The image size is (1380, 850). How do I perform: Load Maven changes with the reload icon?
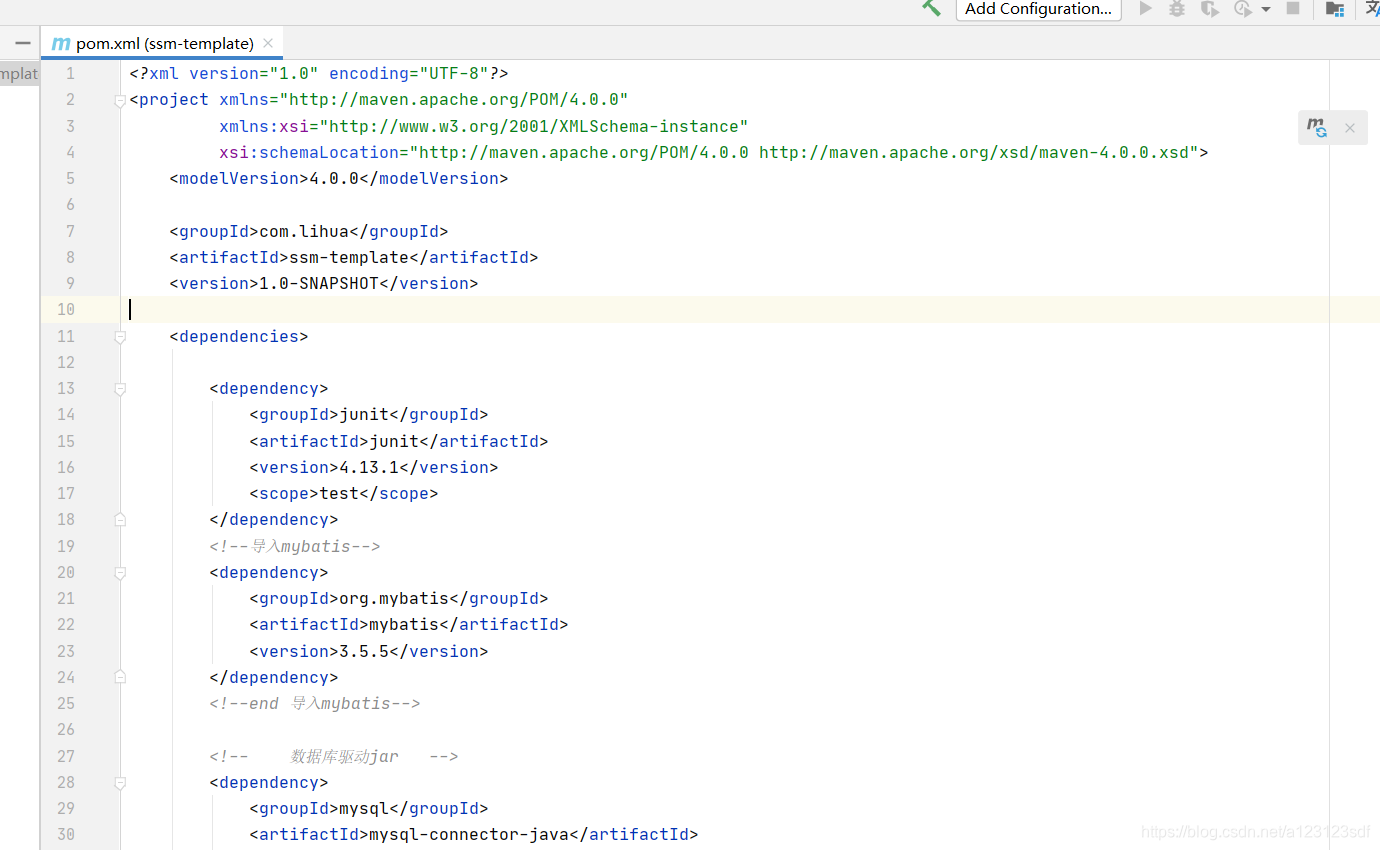coord(1317,127)
